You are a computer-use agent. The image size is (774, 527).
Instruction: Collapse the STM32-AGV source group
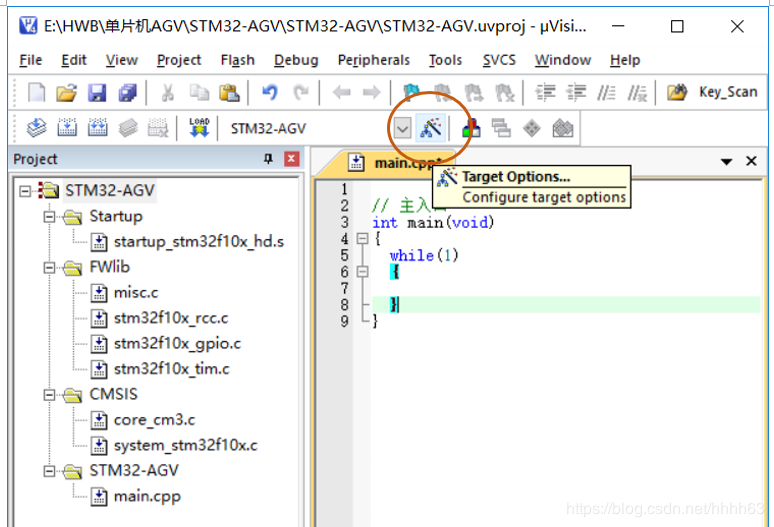pos(49,471)
